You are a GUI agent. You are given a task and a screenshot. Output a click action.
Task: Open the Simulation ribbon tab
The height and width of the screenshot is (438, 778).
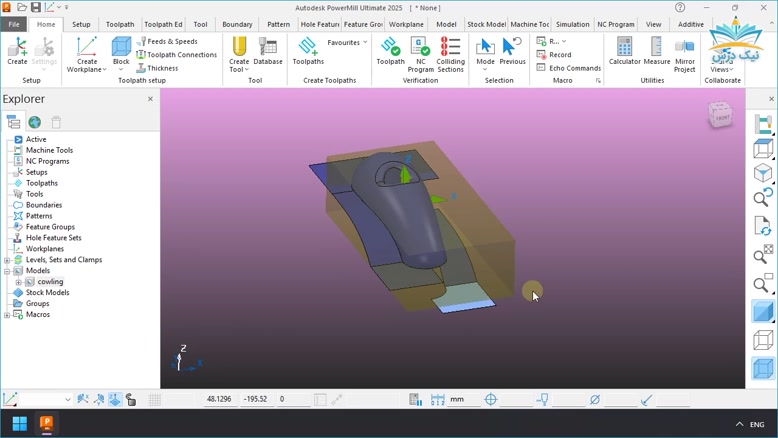pos(572,24)
